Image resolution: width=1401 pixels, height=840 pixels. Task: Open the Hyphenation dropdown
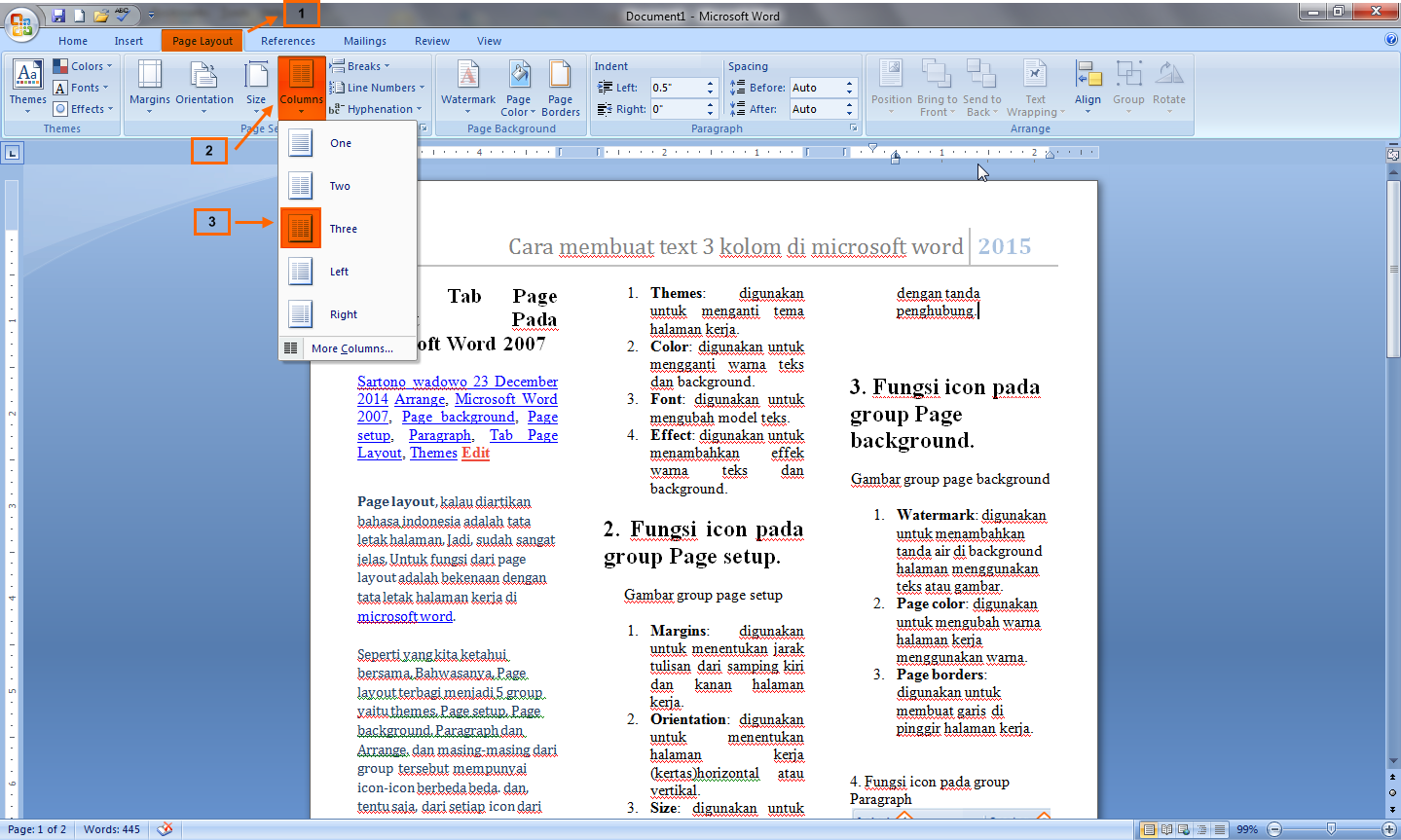[376, 109]
